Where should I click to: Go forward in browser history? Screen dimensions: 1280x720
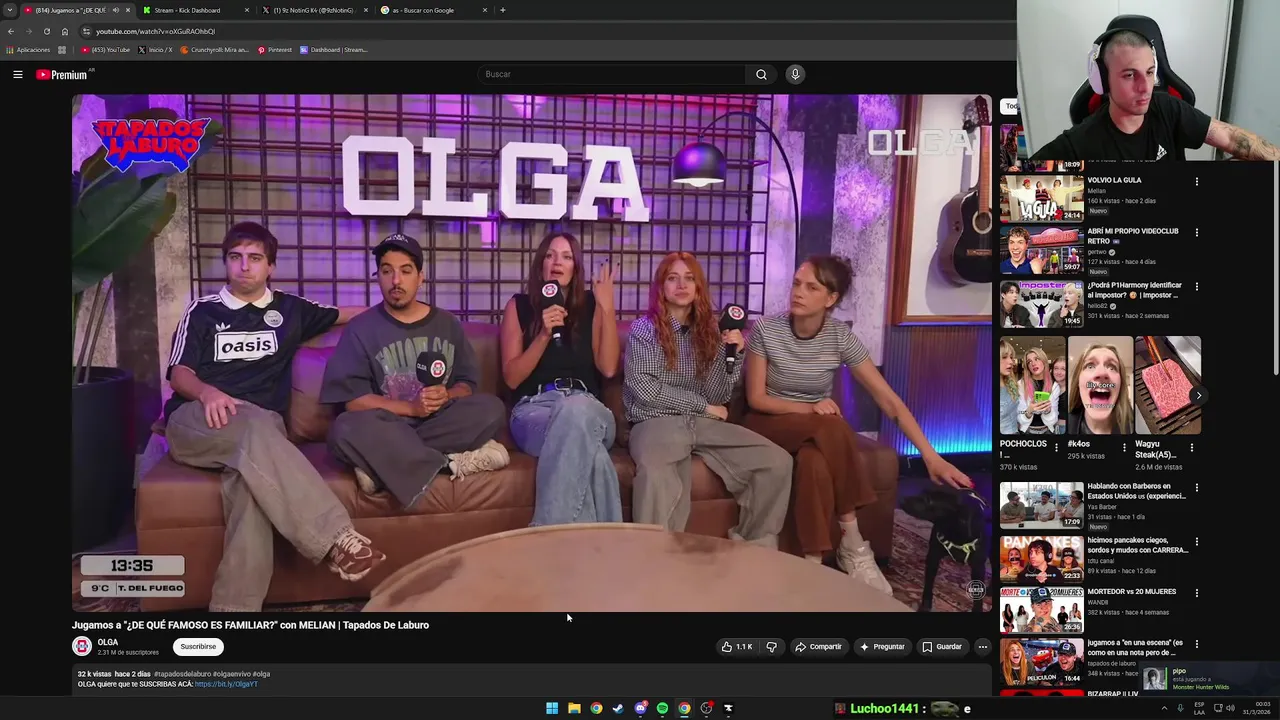tap(28, 31)
